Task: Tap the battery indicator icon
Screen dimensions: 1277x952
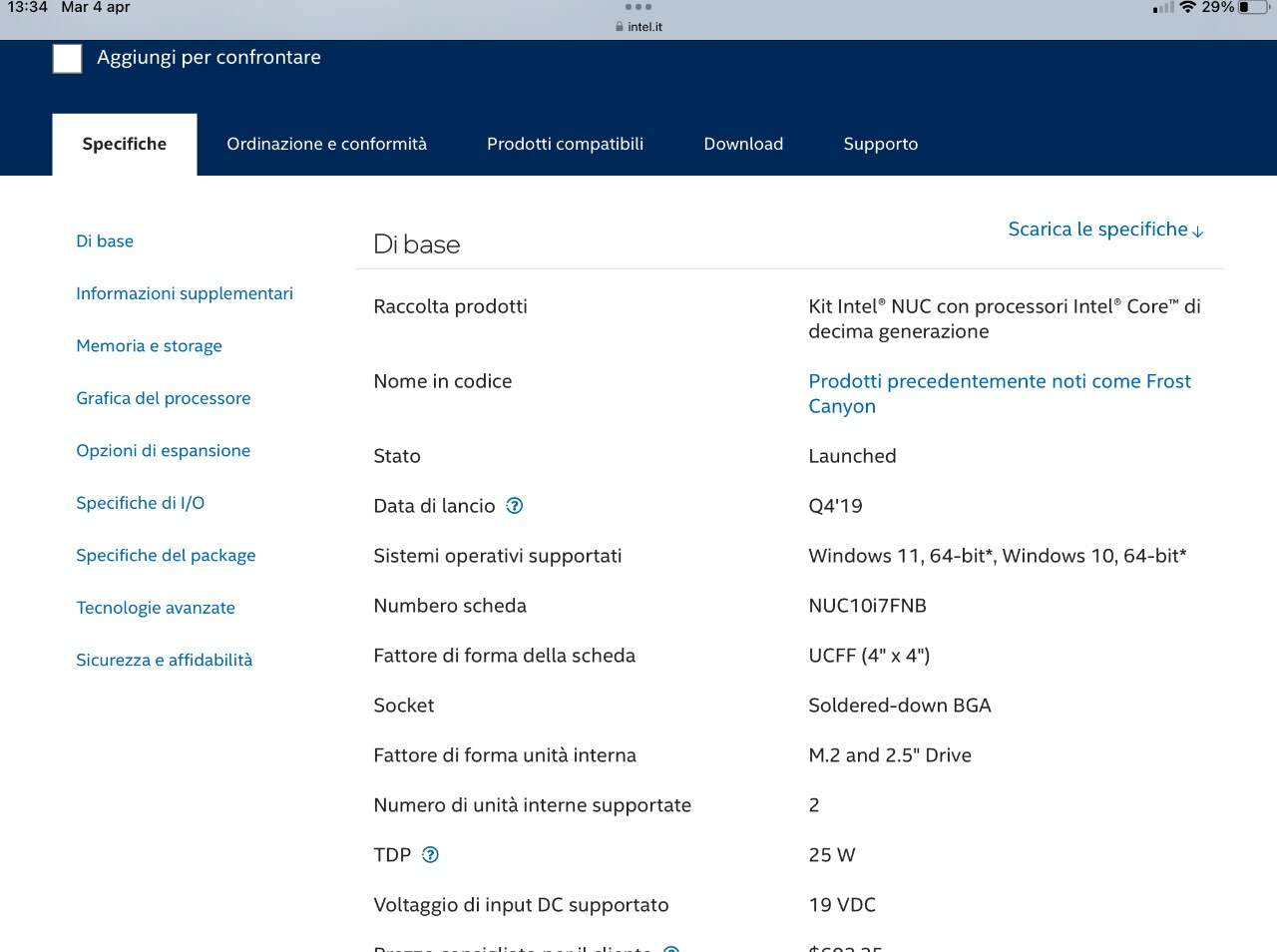Action: click(x=1254, y=7)
